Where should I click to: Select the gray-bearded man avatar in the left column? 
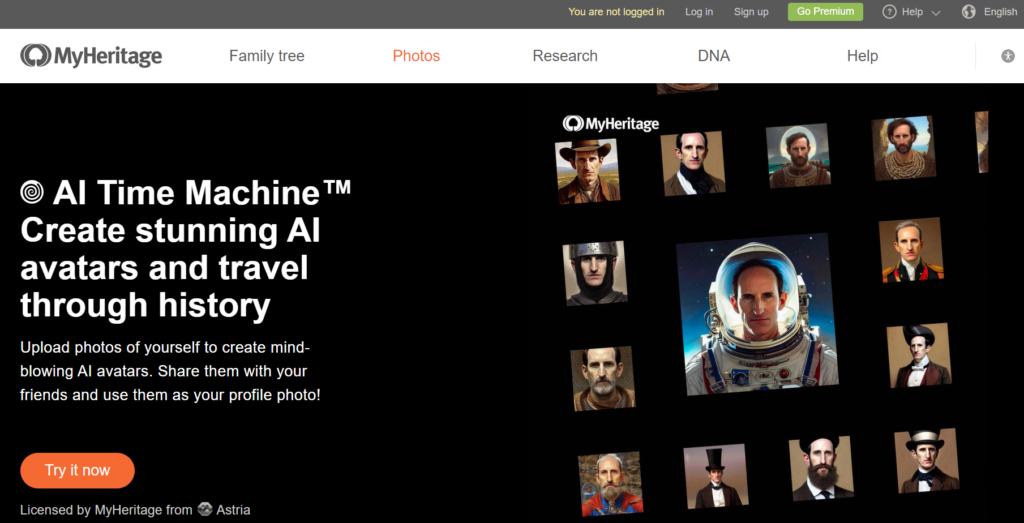[602, 379]
